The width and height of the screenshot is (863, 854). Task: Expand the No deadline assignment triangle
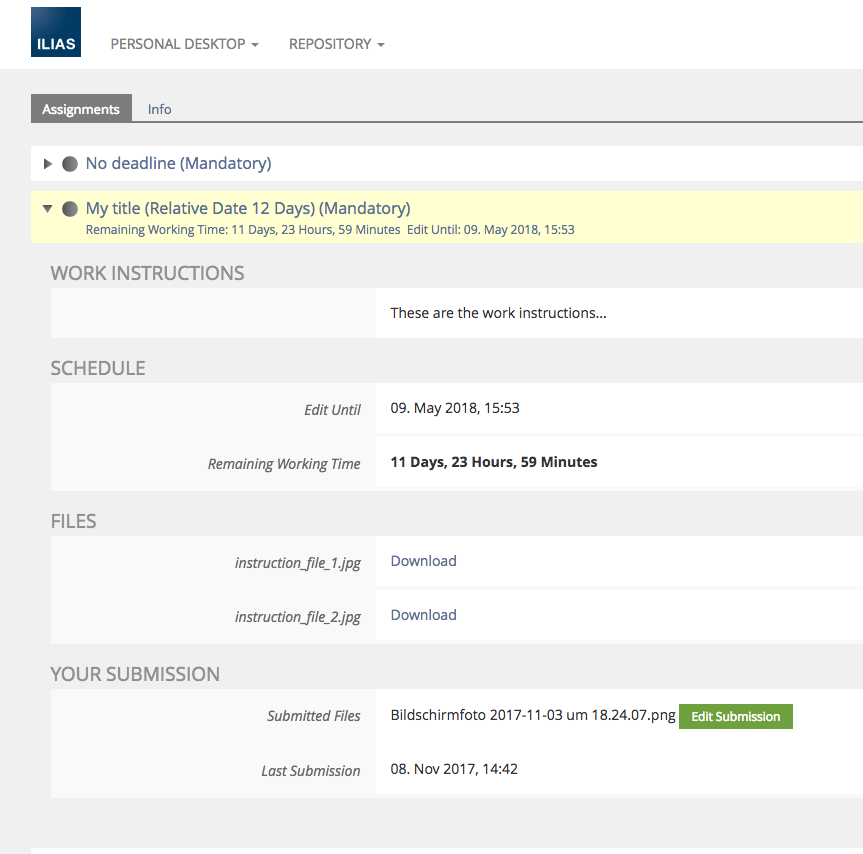(47, 164)
